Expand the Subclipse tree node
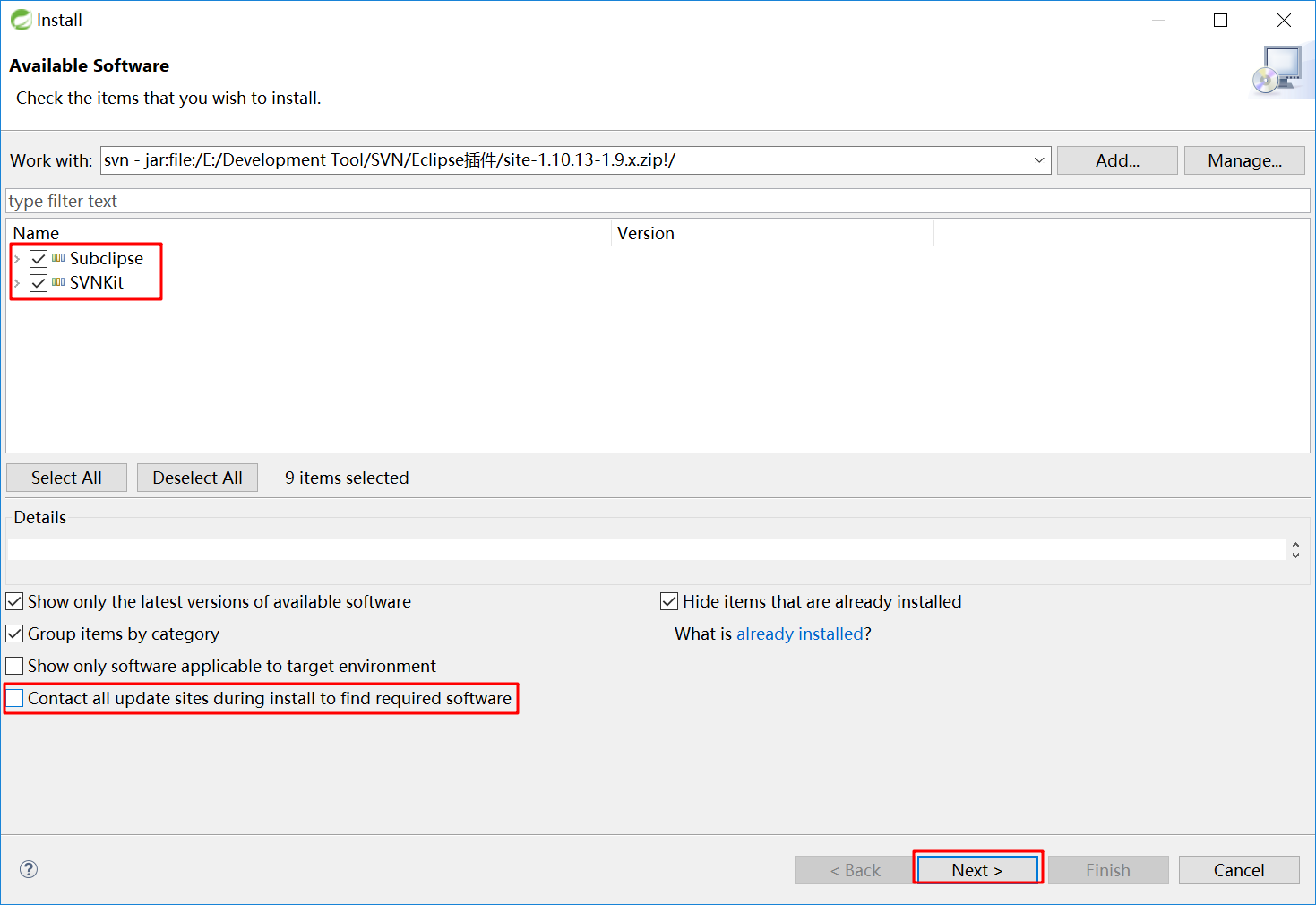This screenshot has width=1316, height=905. (17, 259)
